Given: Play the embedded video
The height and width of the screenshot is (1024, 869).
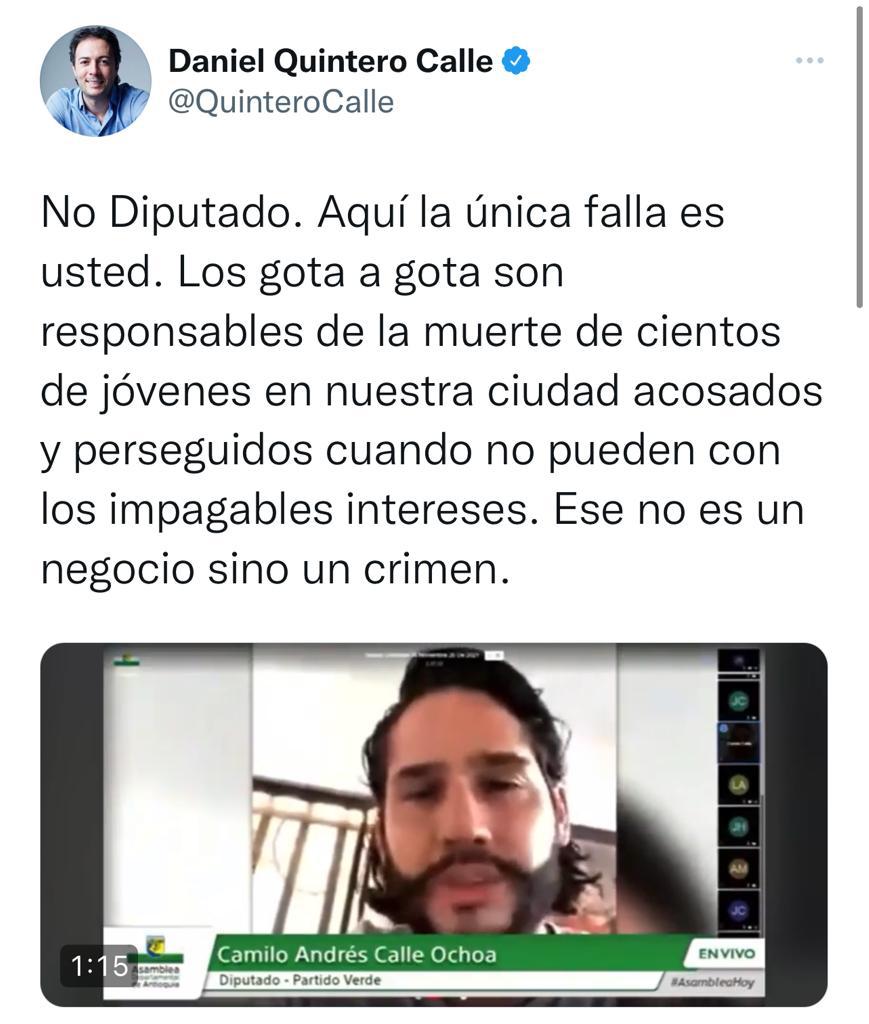Looking at the screenshot, I should click(x=434, y=824).
